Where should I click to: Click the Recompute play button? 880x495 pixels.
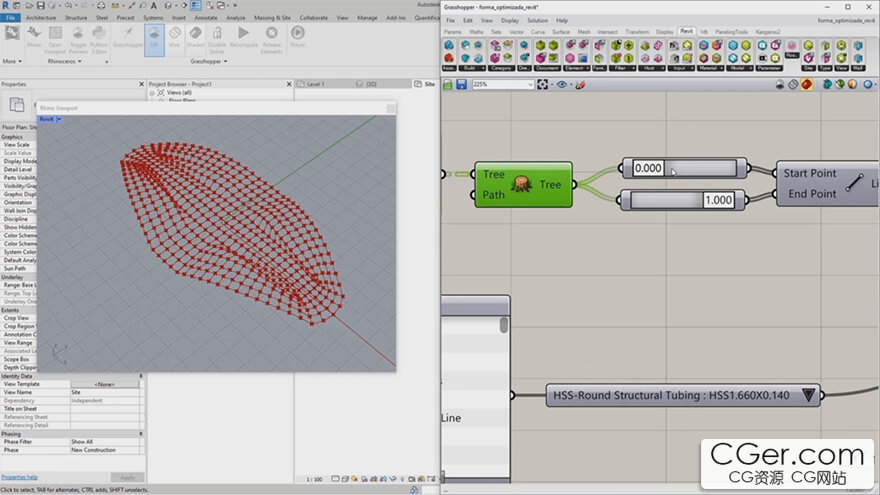(x=244, y=37)
